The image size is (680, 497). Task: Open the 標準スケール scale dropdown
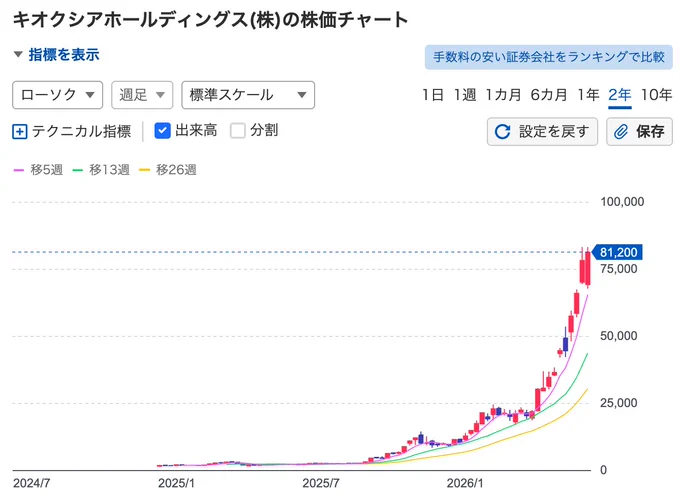coord(248,95)
